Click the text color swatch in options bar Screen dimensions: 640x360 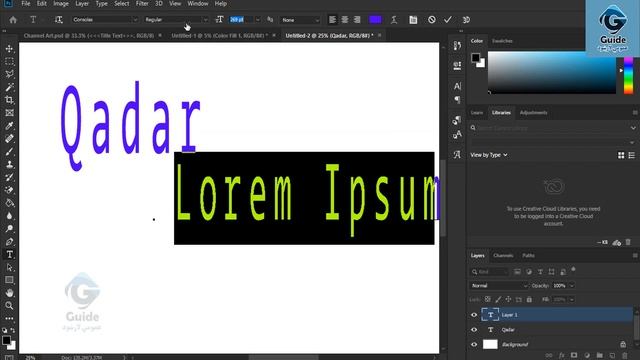(375, 20)
